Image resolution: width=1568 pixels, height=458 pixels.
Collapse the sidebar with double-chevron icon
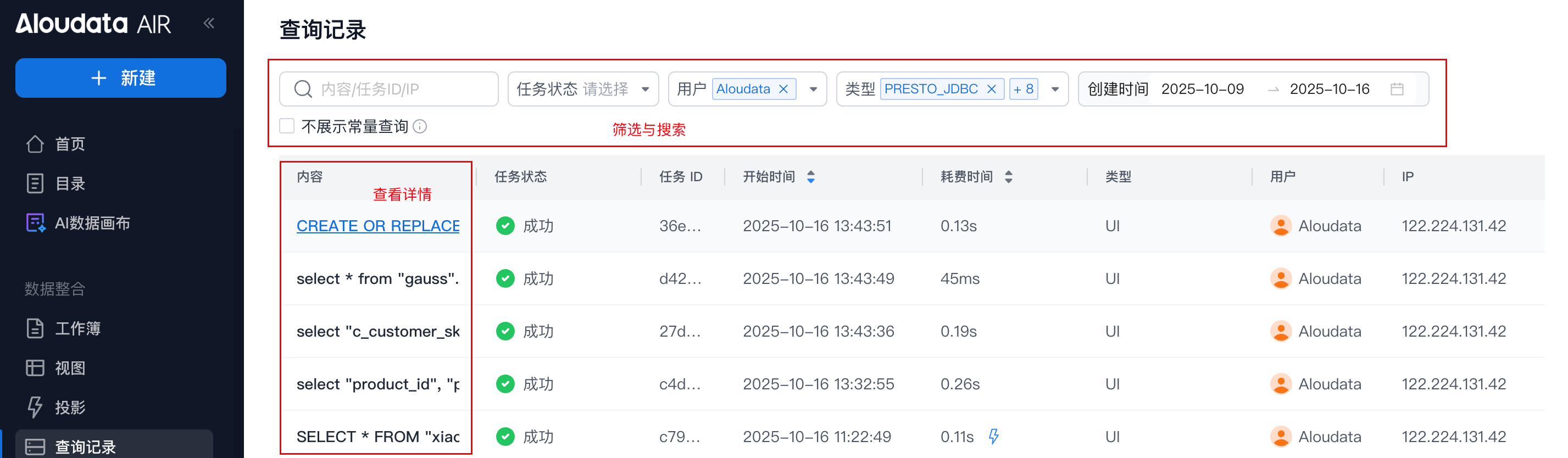click(x=209, y=23)
